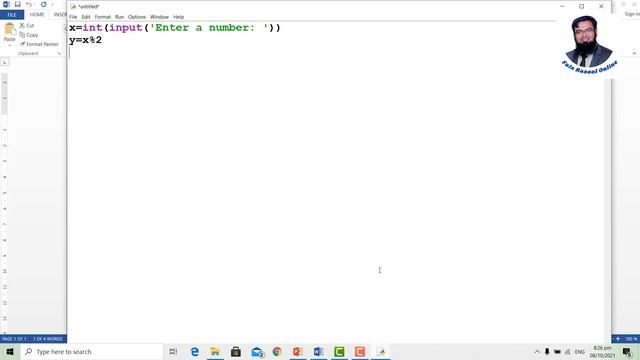Open Google Chrome from the taskbar

point(277,352)
